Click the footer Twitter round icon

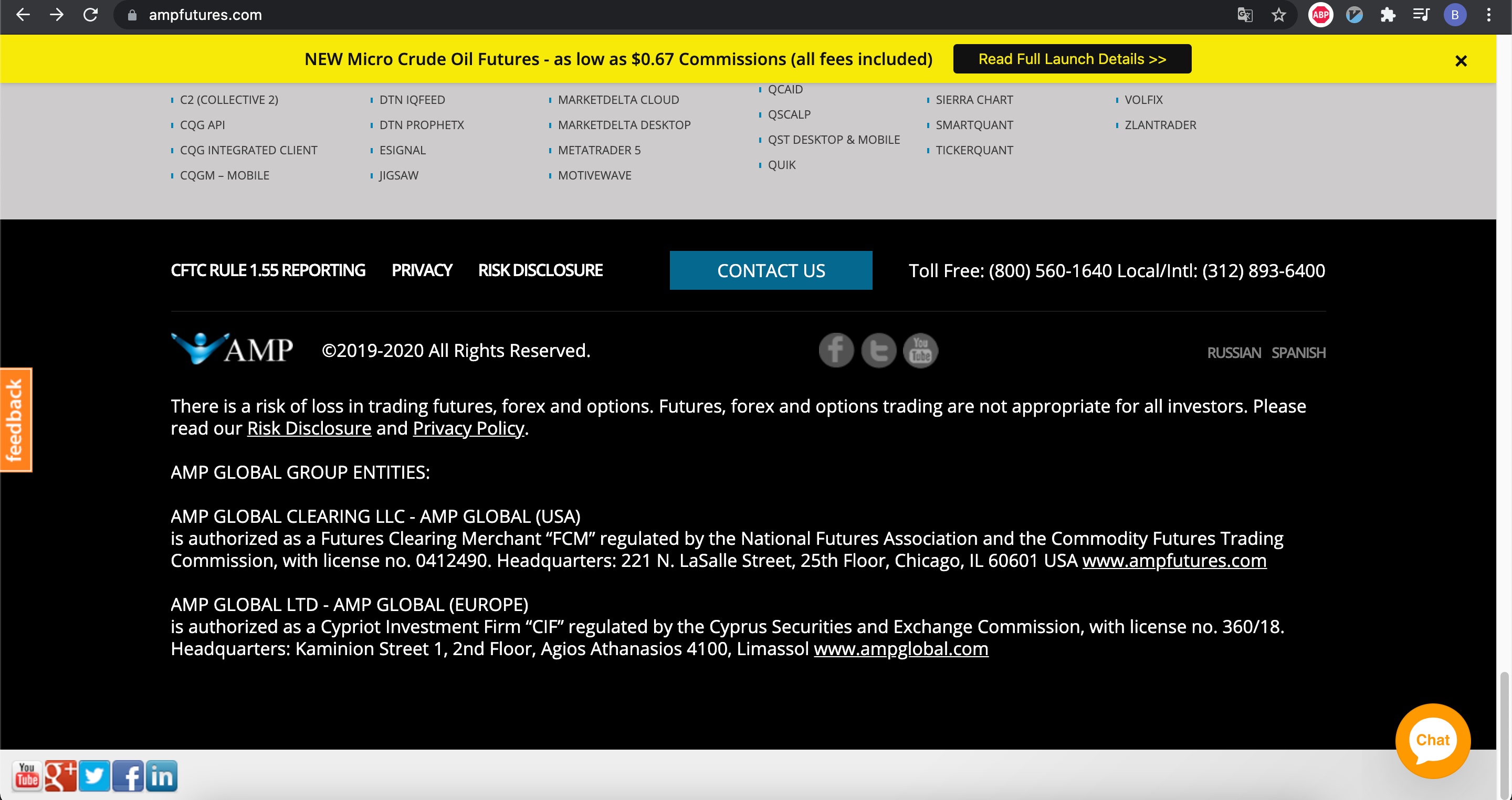coord(878,351)
